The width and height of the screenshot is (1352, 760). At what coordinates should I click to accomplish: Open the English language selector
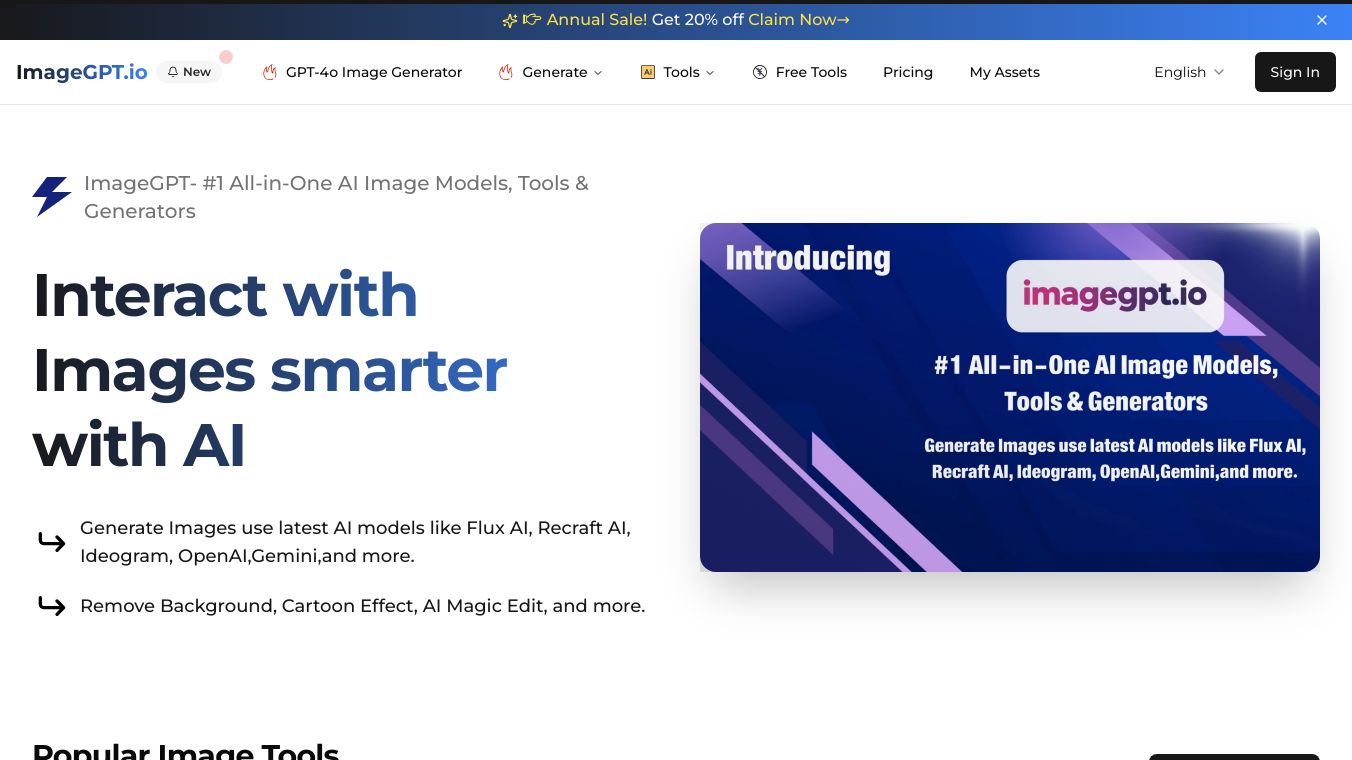pos(1189,72)
